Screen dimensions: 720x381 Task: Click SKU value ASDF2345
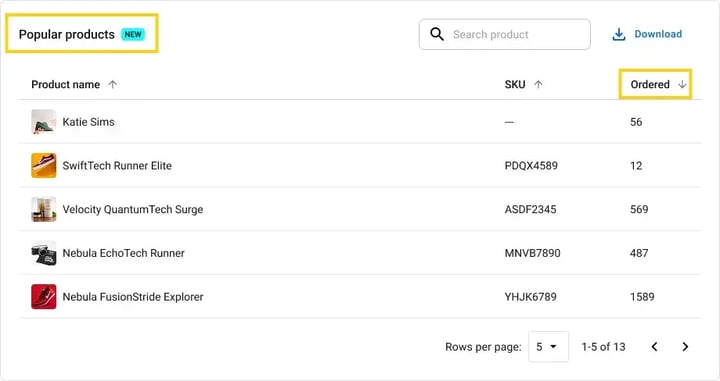pyautogui.click(x=530, y=209)
